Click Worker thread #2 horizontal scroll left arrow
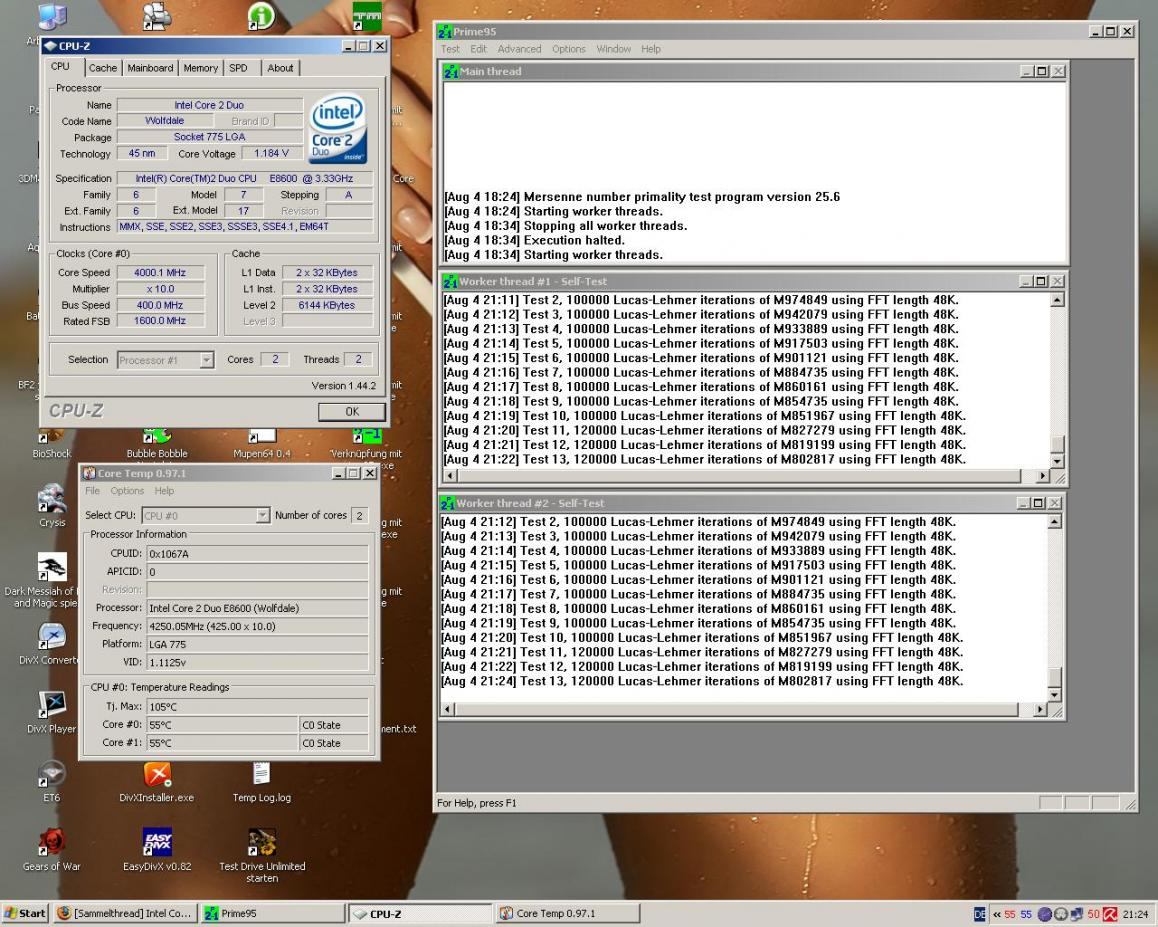1158x927 pixels. coord(448,709)
